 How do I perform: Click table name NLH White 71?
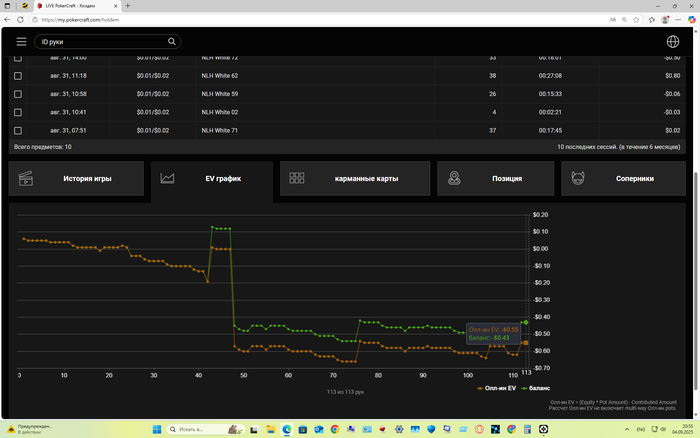pyautogui.click(x=220, y=131)
